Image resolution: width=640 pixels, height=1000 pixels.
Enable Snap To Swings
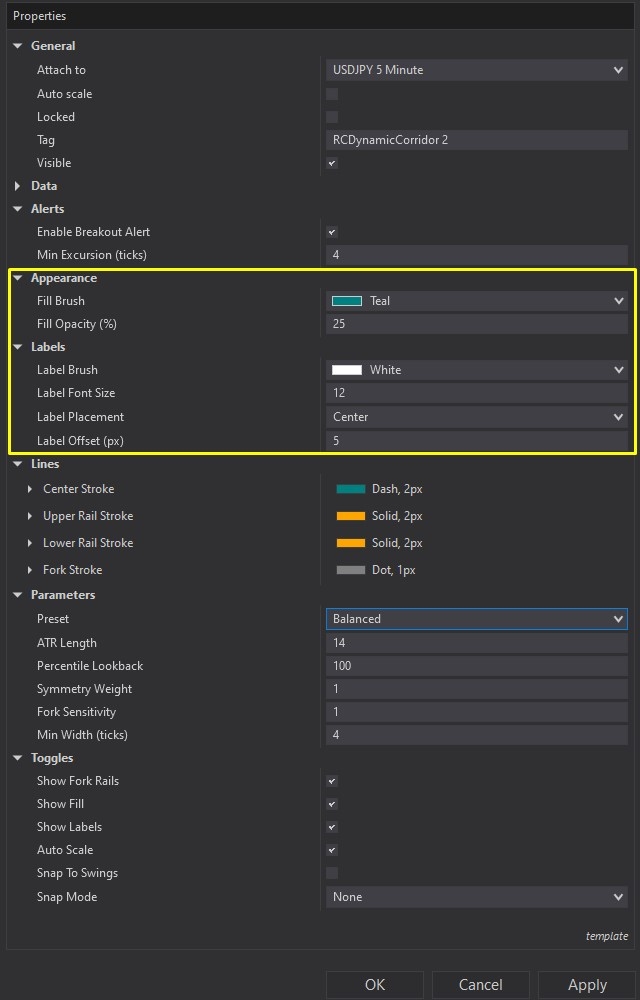pyautogui.click(x=331, y=873)
